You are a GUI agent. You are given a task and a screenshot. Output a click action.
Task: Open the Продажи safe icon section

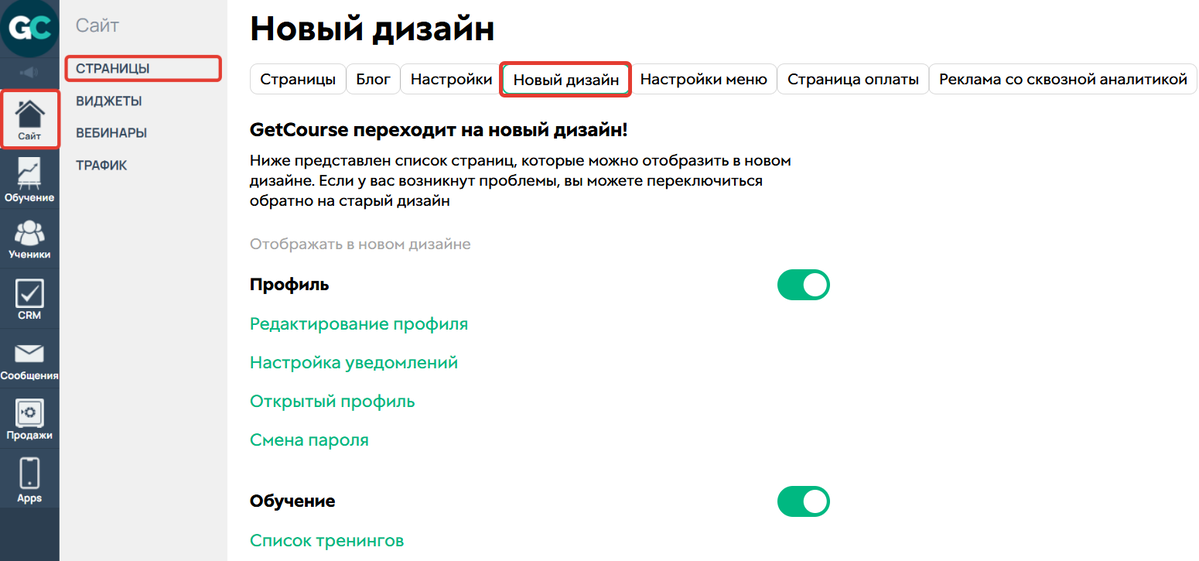30,419
